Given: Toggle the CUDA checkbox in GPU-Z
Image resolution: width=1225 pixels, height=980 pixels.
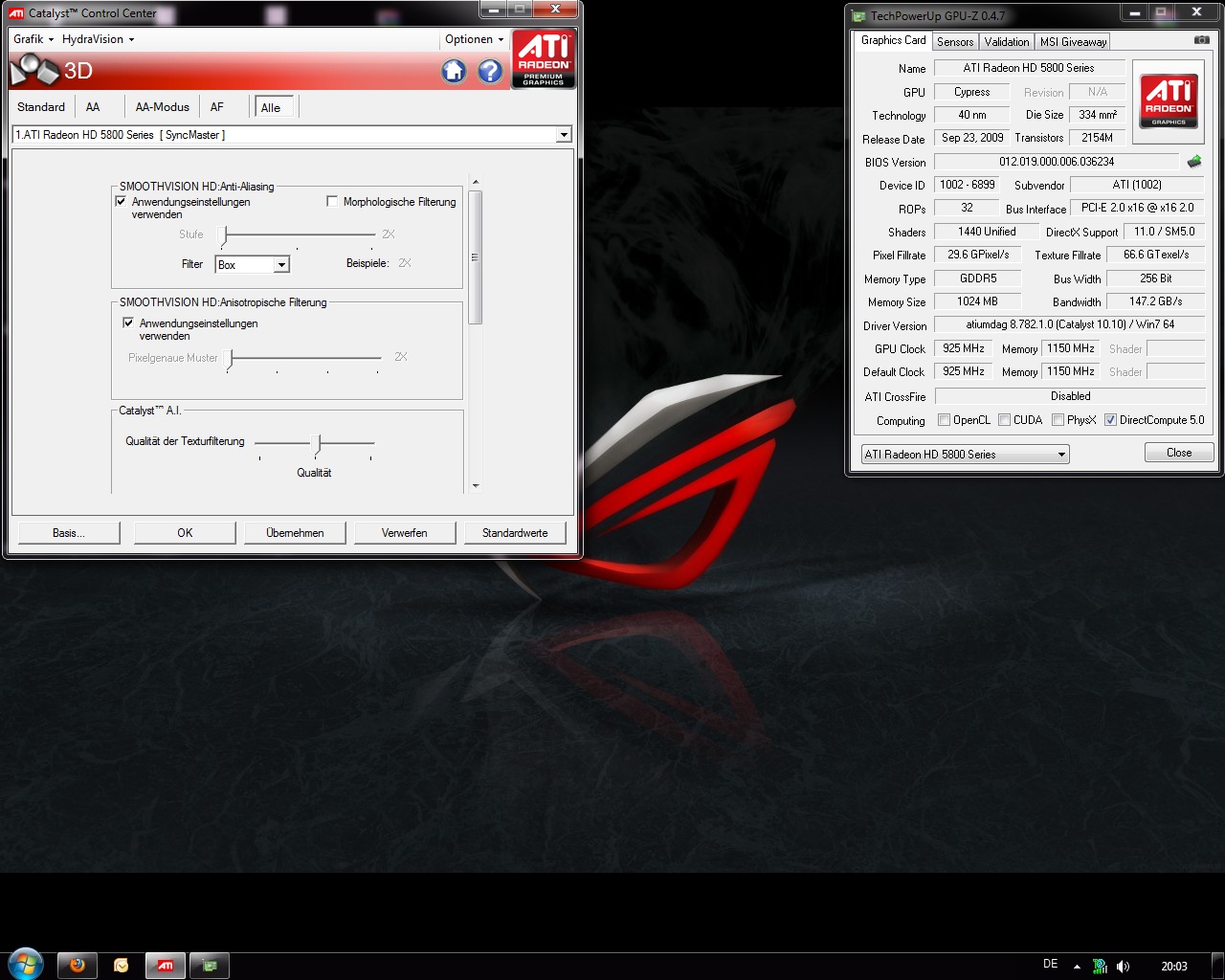Looking at the screenshot, I should [1005, 419].
